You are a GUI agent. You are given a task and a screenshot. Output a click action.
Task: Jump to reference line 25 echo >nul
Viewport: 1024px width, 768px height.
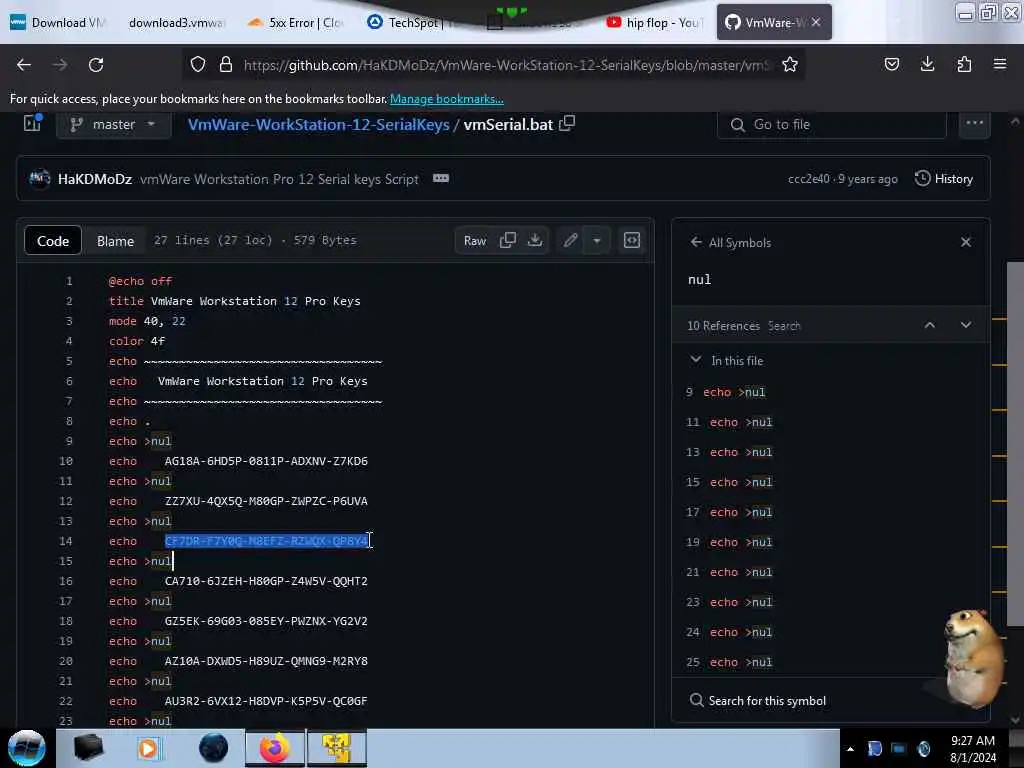[x=729, y=662]
